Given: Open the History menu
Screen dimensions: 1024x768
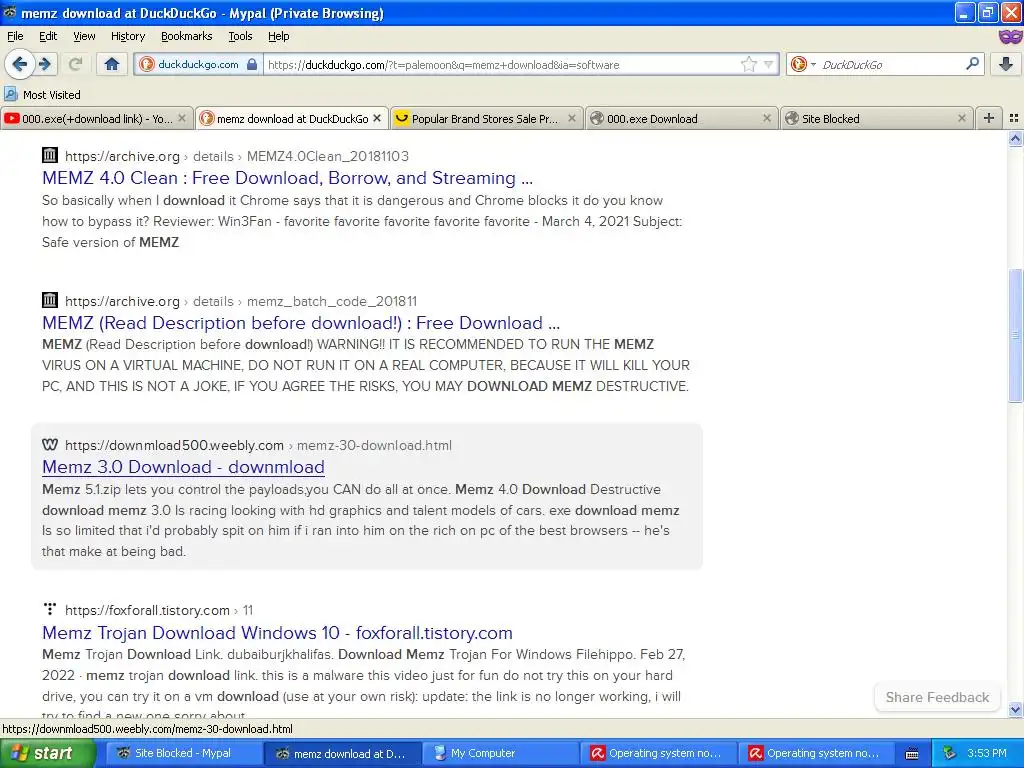Looking at the screenshot, I should click(x=127, y=36).
